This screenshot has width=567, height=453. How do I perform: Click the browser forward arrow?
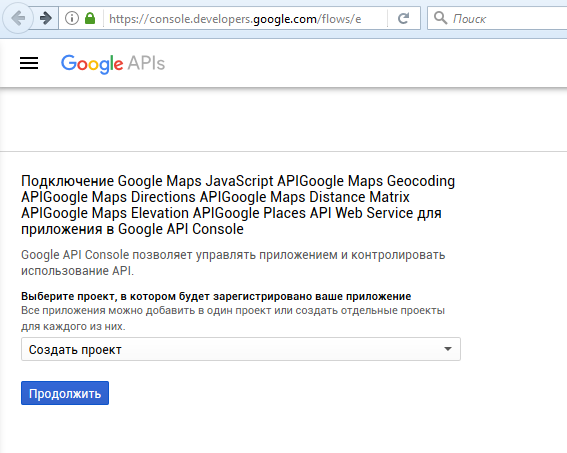click(46, 18)
